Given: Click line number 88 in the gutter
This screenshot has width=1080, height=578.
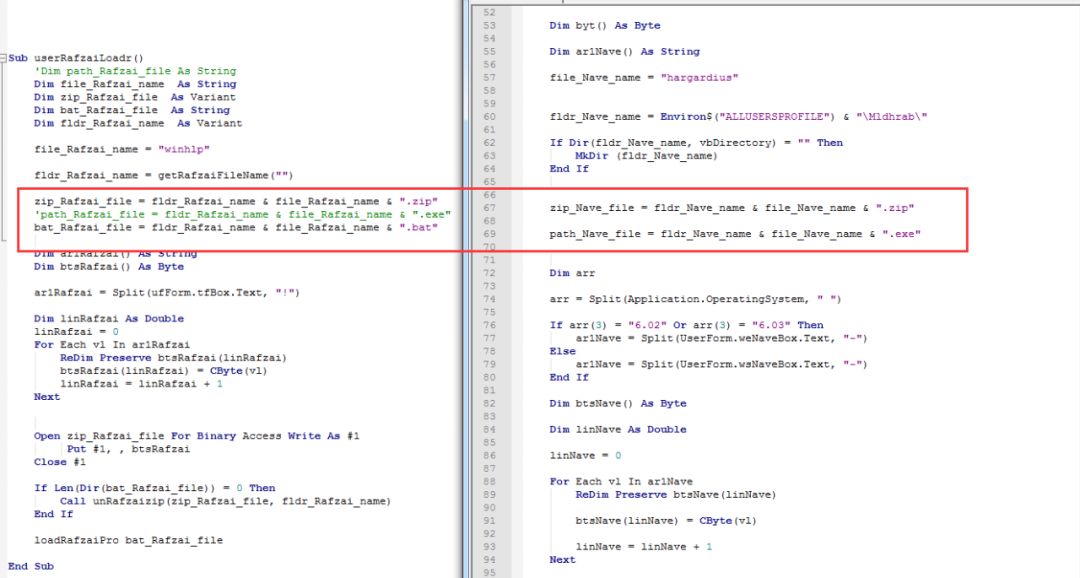Looking at the screenshot, I should 489,481.
